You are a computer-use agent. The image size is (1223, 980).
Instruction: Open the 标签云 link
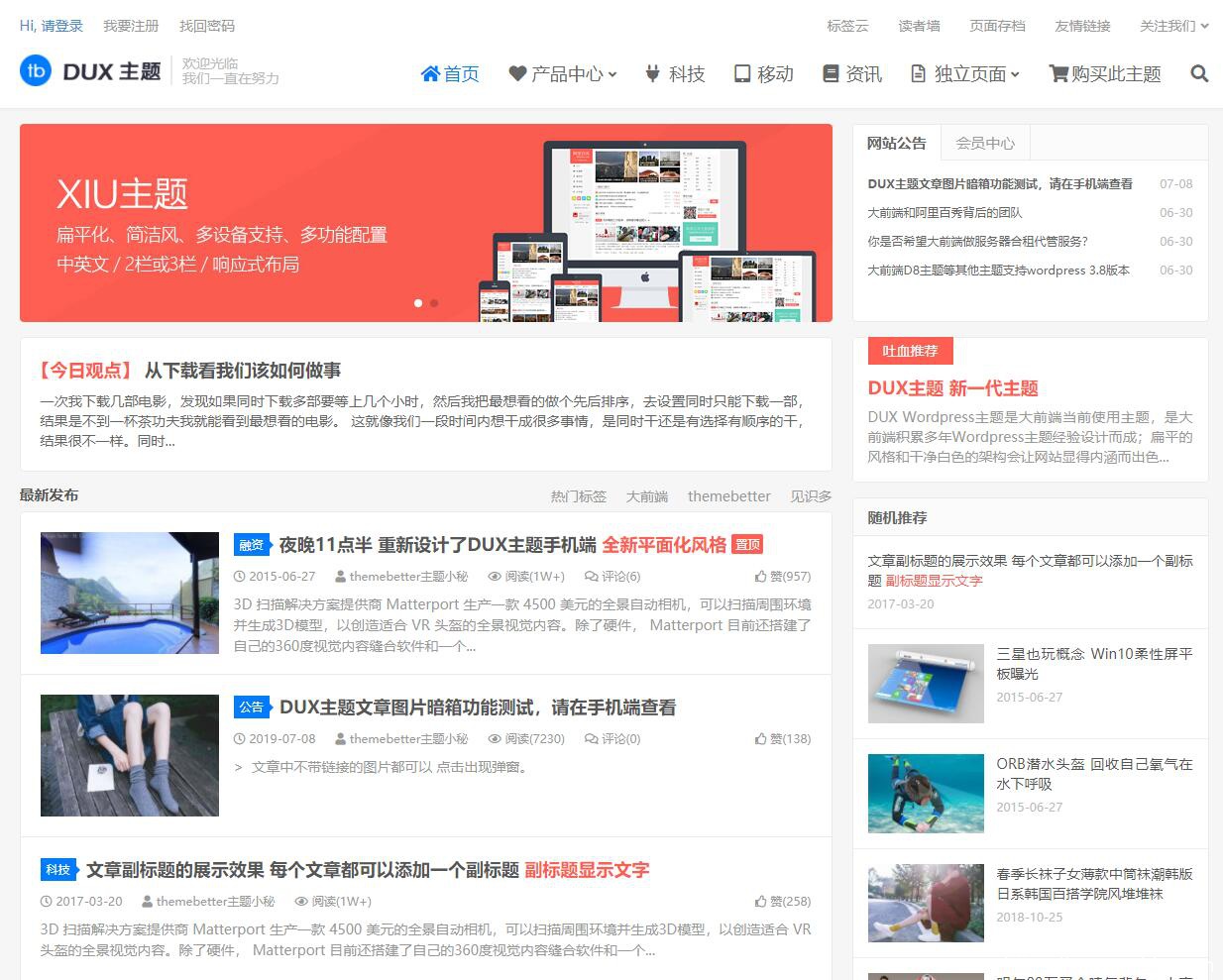847,26
